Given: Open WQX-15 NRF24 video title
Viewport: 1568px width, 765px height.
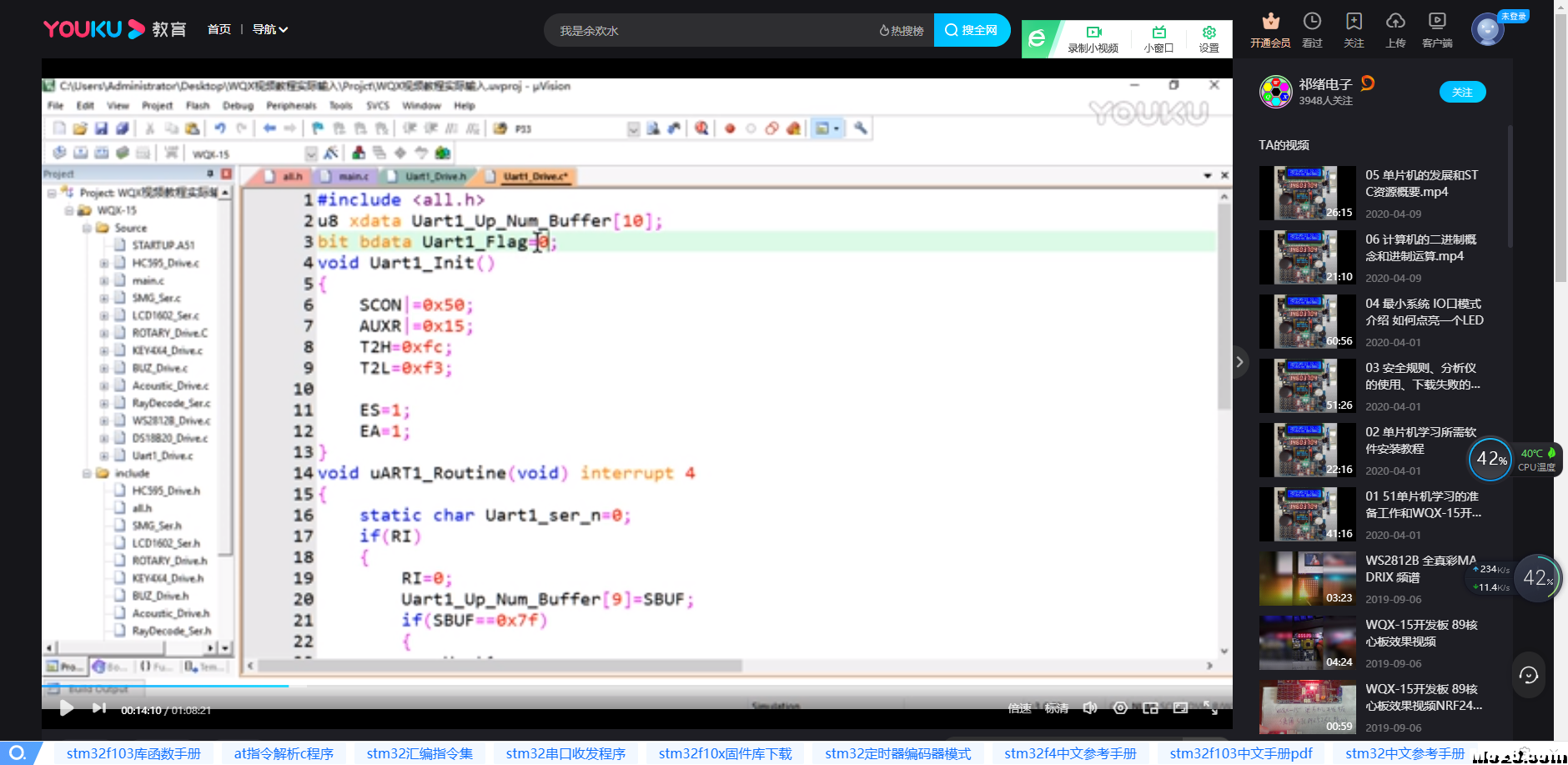Looking at the screenshot, I should (x=1424, y=697).
